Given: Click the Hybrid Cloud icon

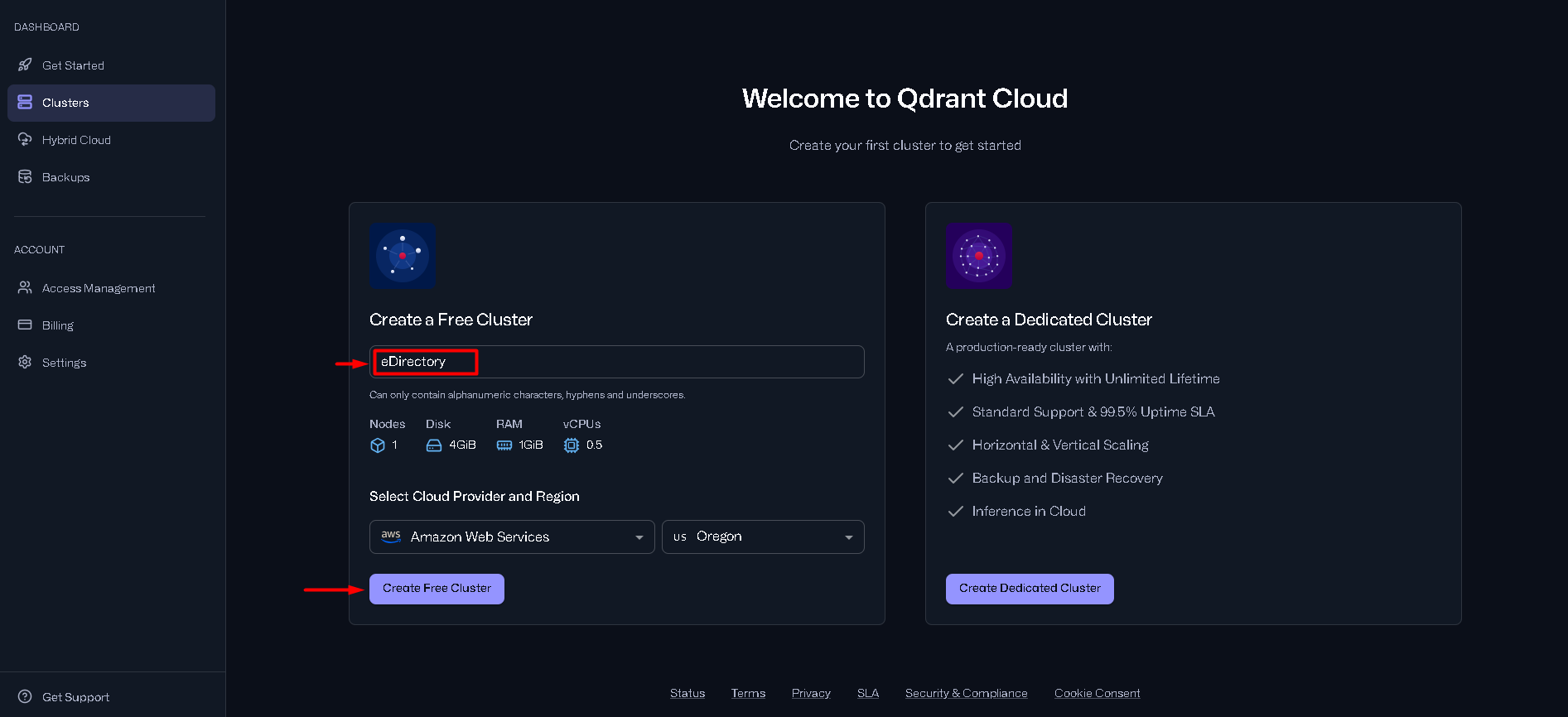Looking at the screenshot, I should point(25,139).
